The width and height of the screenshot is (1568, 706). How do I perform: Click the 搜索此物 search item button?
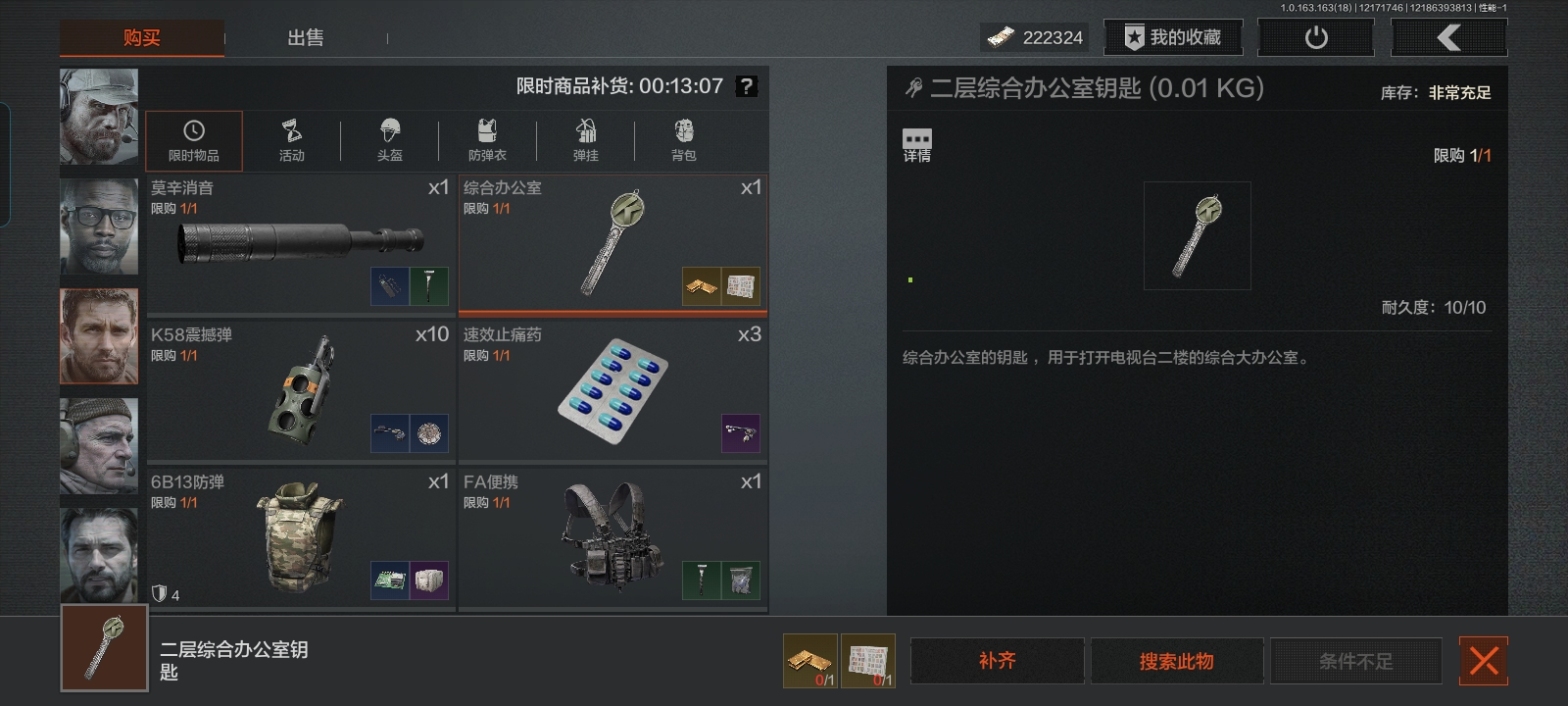click(1177, 661)
